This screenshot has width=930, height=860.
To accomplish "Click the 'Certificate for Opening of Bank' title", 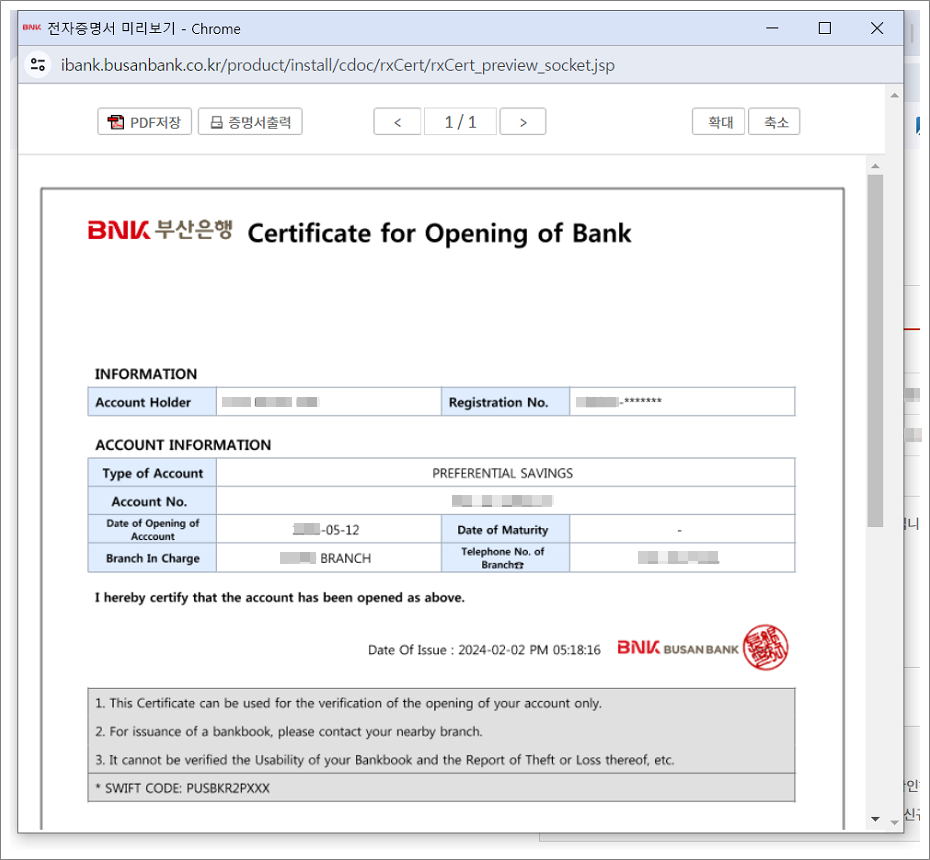I will [439, 233].
